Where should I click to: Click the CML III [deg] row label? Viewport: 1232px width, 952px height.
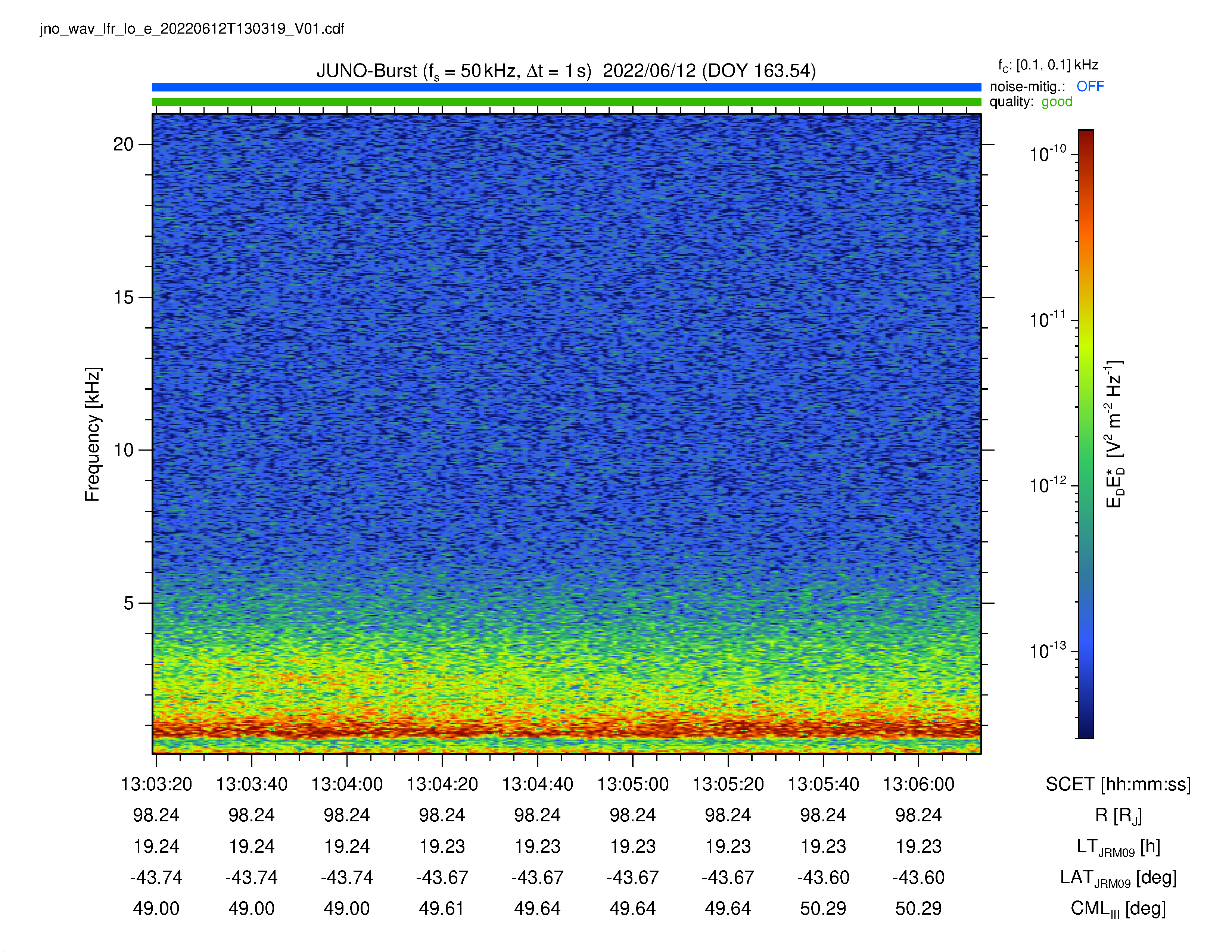point(1119,909)
